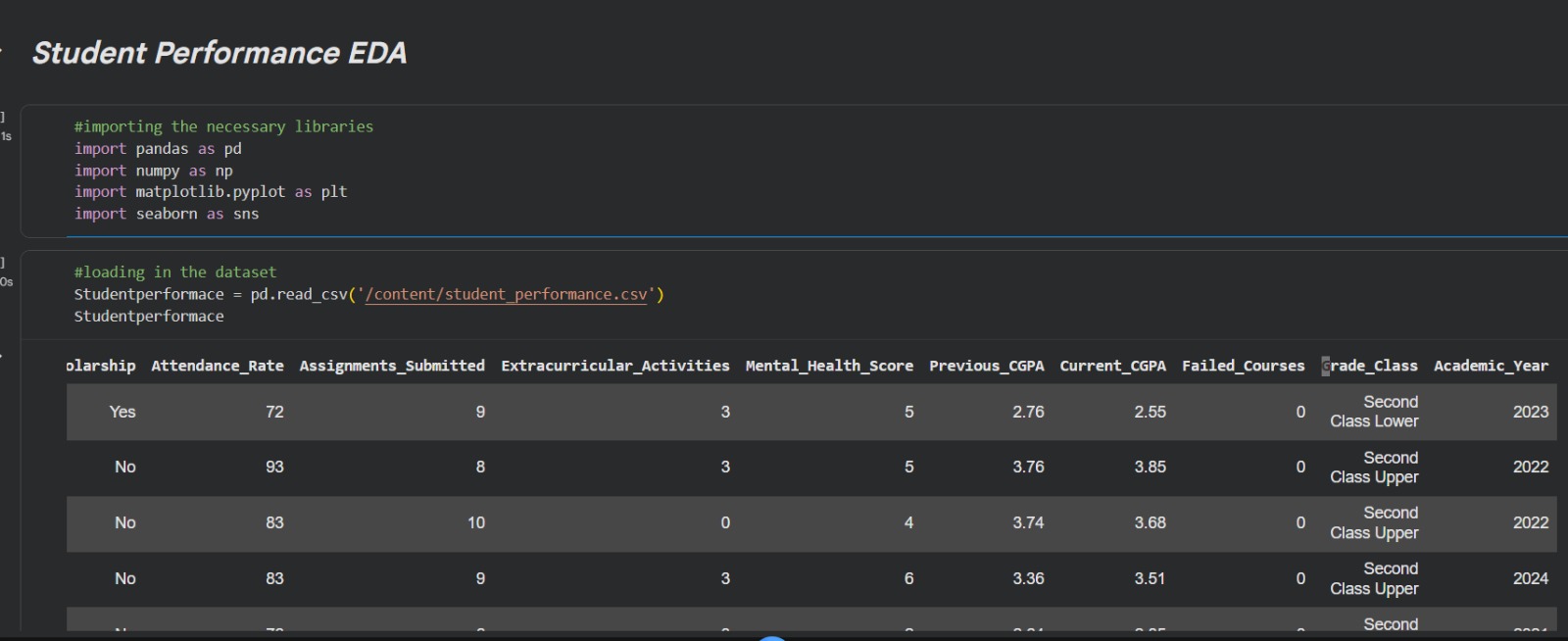
Task: Click Assignments_Submitted value 8
Action: pyautogui.click(x=480, y=468)
